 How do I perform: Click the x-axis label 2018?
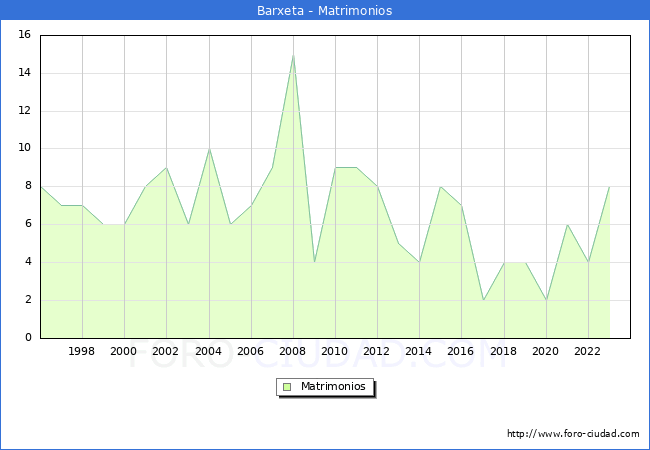(504, 351)
